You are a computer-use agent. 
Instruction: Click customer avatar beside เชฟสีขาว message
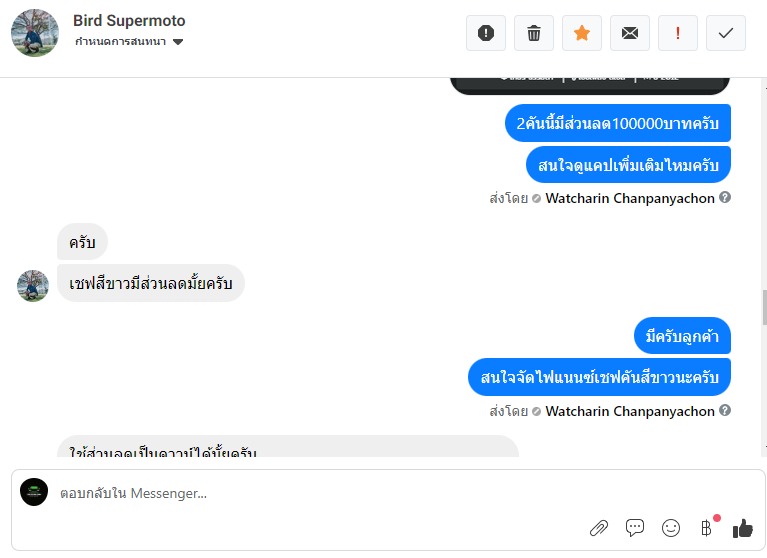(x=33, y=285)
